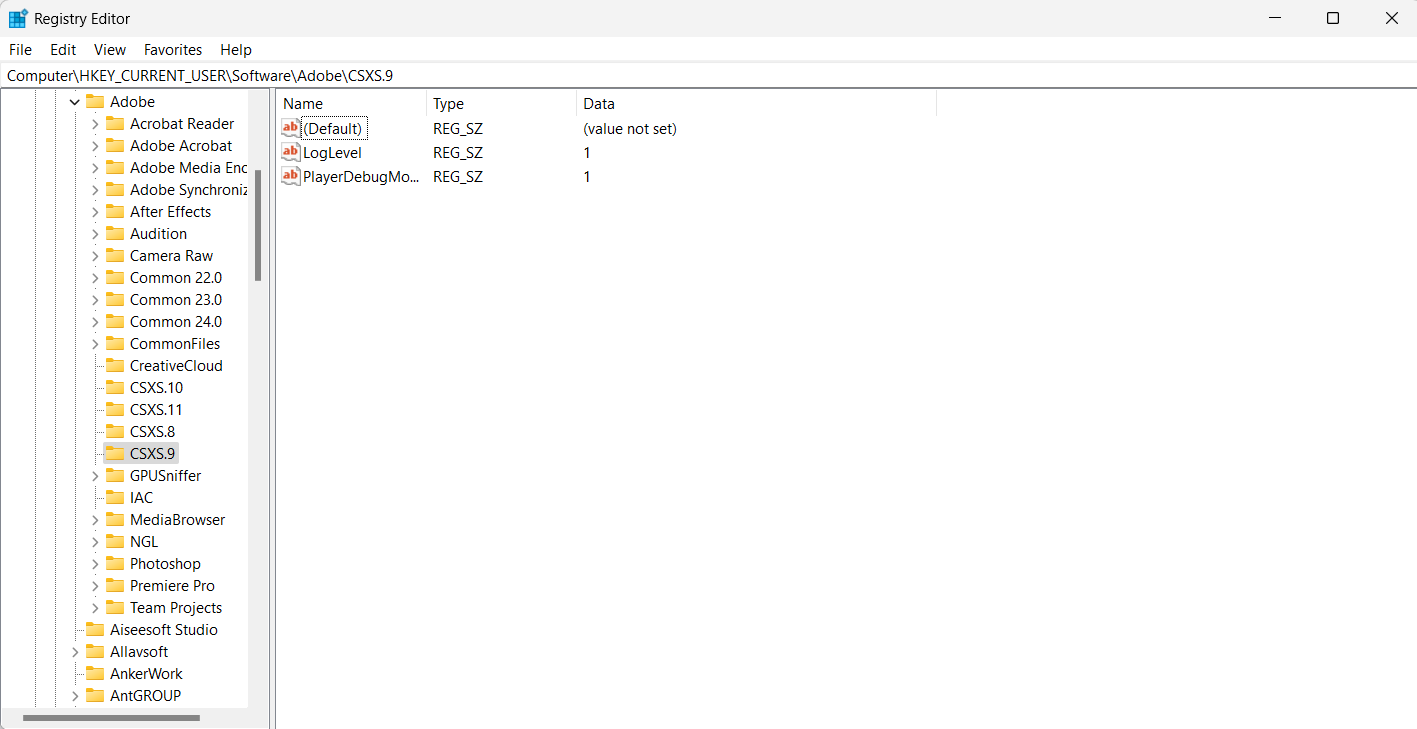Click the GPUSniffer folder icon
The height and width of the screenshot is (729, 1417).
115,476
